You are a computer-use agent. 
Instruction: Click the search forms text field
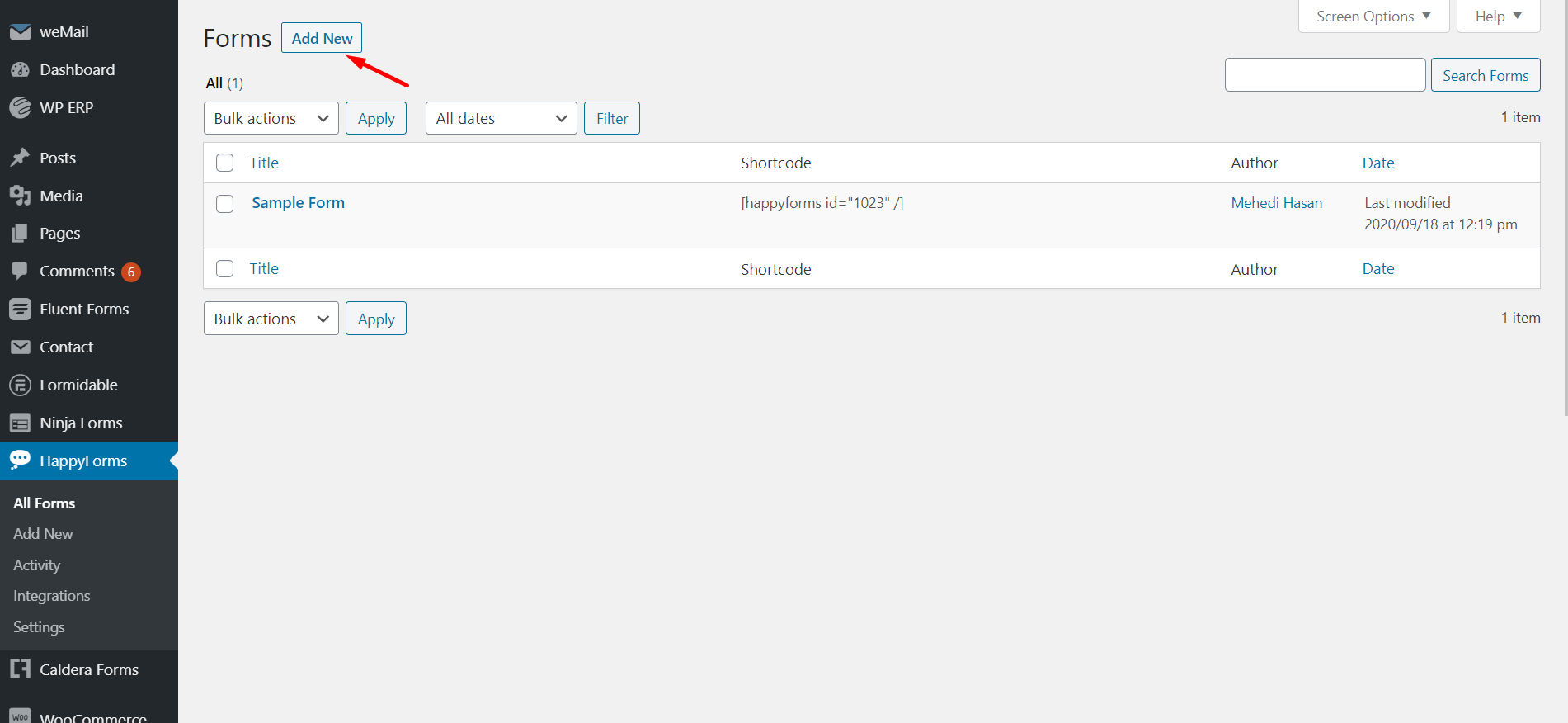pos(1325,75)
